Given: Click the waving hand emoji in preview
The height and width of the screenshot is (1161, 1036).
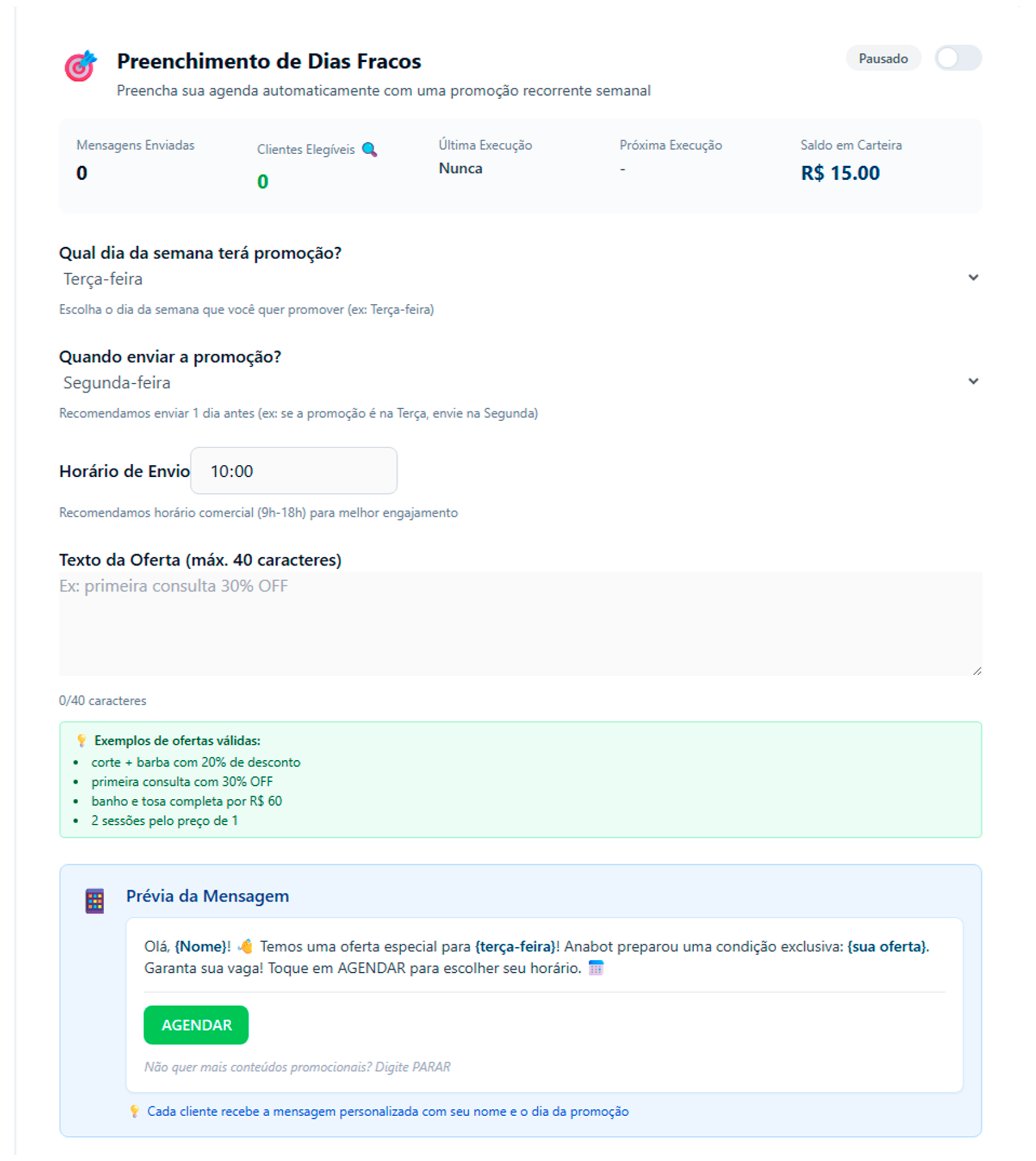Looking at the screenshot, I should pyautogui.click(x=245, y=946).
